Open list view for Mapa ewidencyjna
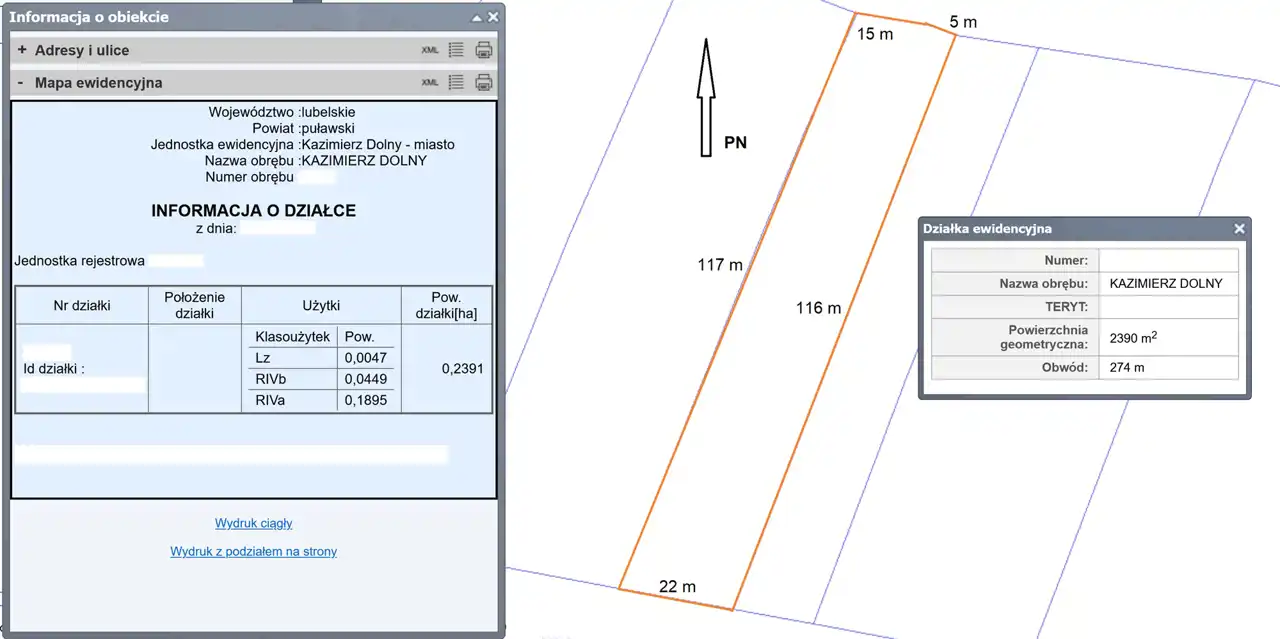Viewport: 1280px width, 639px height. point(456,83)
